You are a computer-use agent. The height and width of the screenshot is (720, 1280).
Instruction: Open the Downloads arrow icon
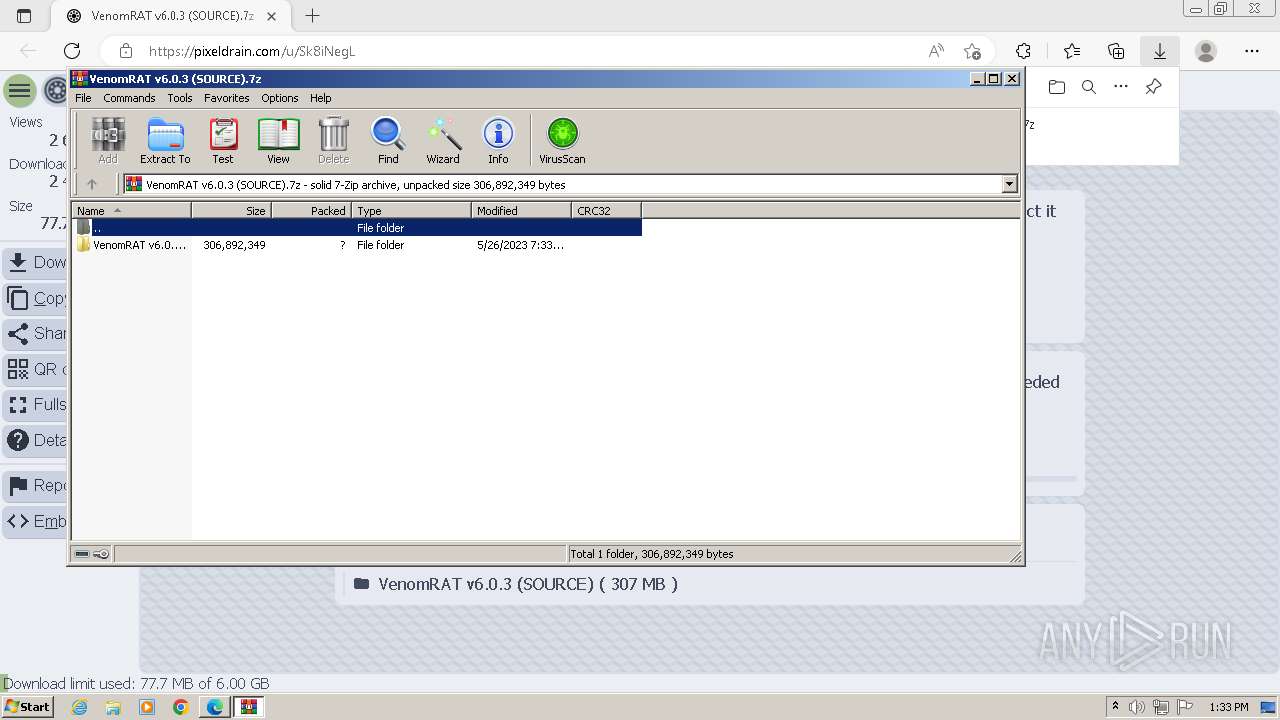pos(1160,51)
